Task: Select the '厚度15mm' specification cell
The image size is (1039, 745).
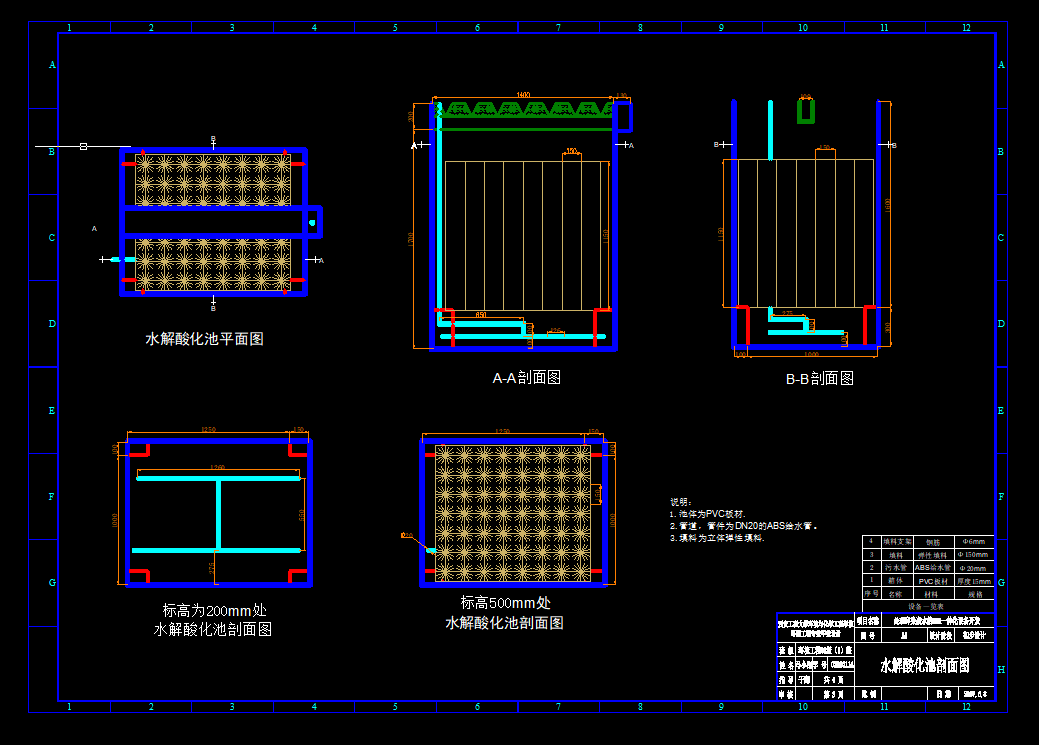Action: [x=974, y=581]
